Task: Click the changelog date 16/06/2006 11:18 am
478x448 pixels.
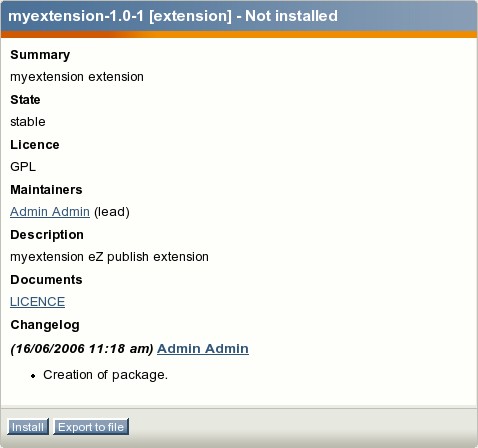Action: 82,349
